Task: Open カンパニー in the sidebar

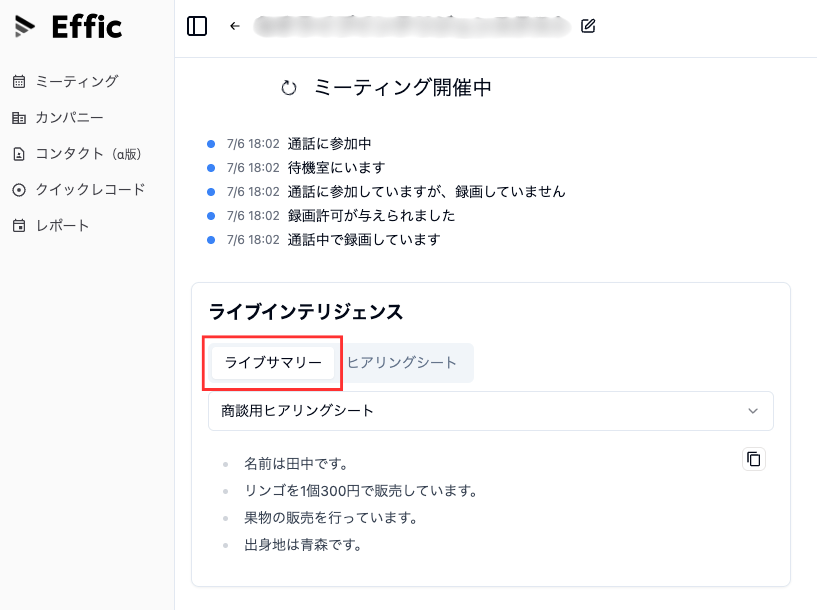Action: click(58, 118)
